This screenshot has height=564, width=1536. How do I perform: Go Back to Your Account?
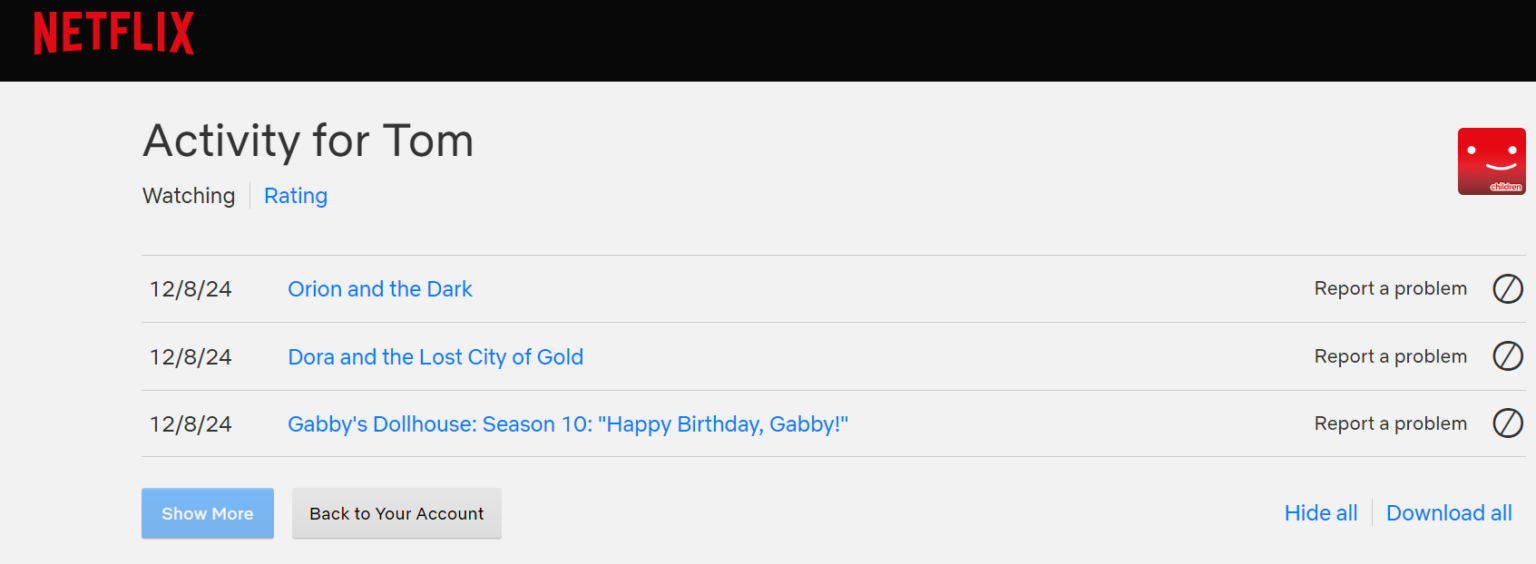tap(396, 514)
